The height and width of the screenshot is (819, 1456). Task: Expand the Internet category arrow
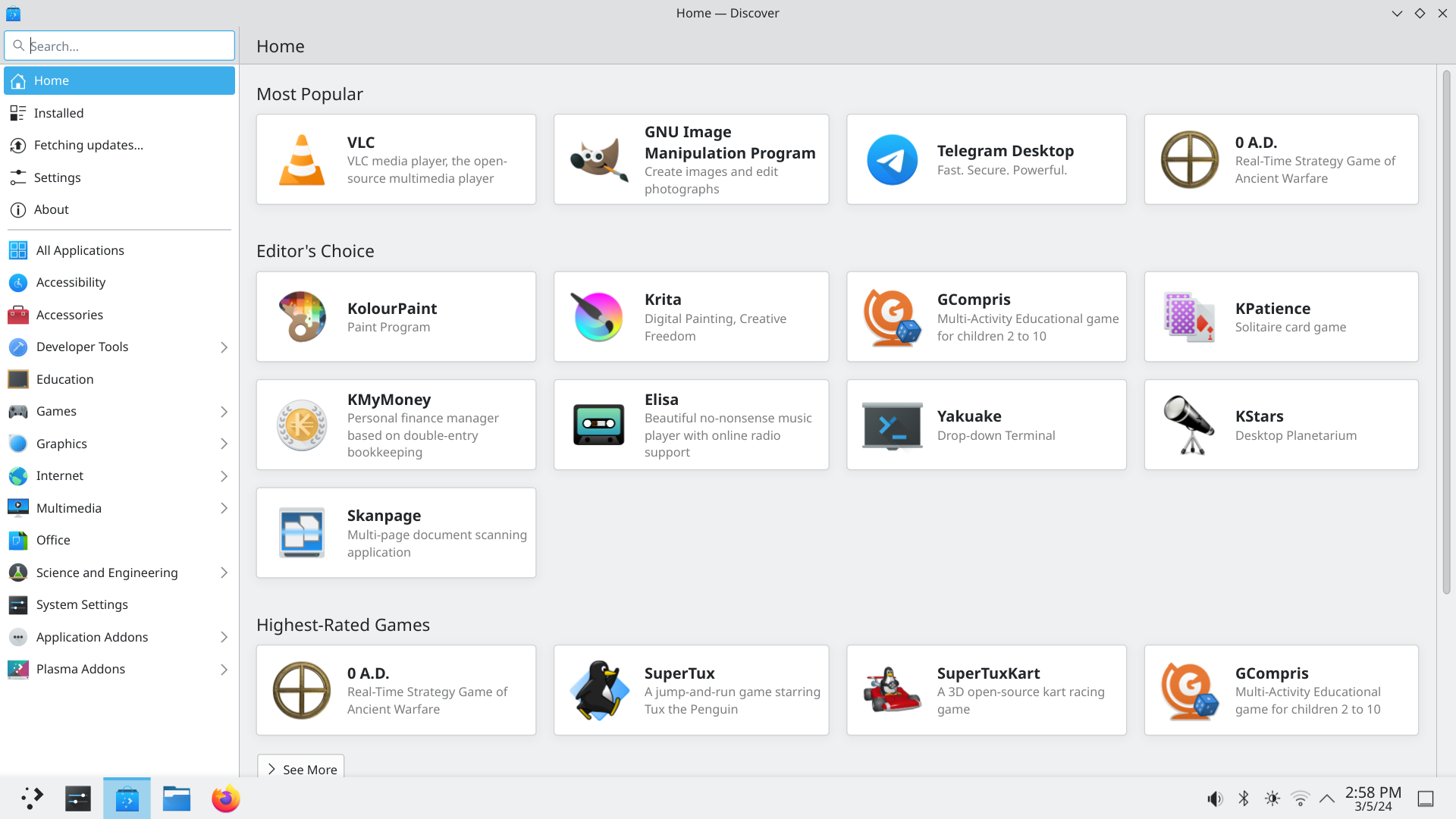(x=224, y=476)
